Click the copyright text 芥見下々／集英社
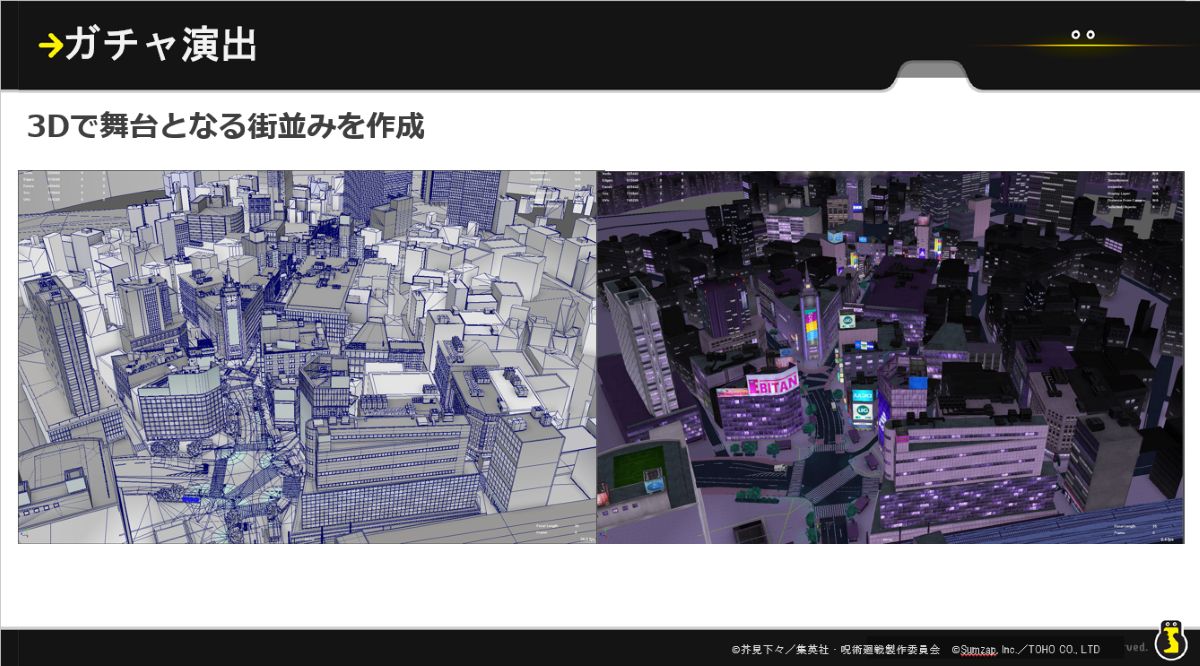This screenshot has width=1200, height=666. [x=785, y=649]
